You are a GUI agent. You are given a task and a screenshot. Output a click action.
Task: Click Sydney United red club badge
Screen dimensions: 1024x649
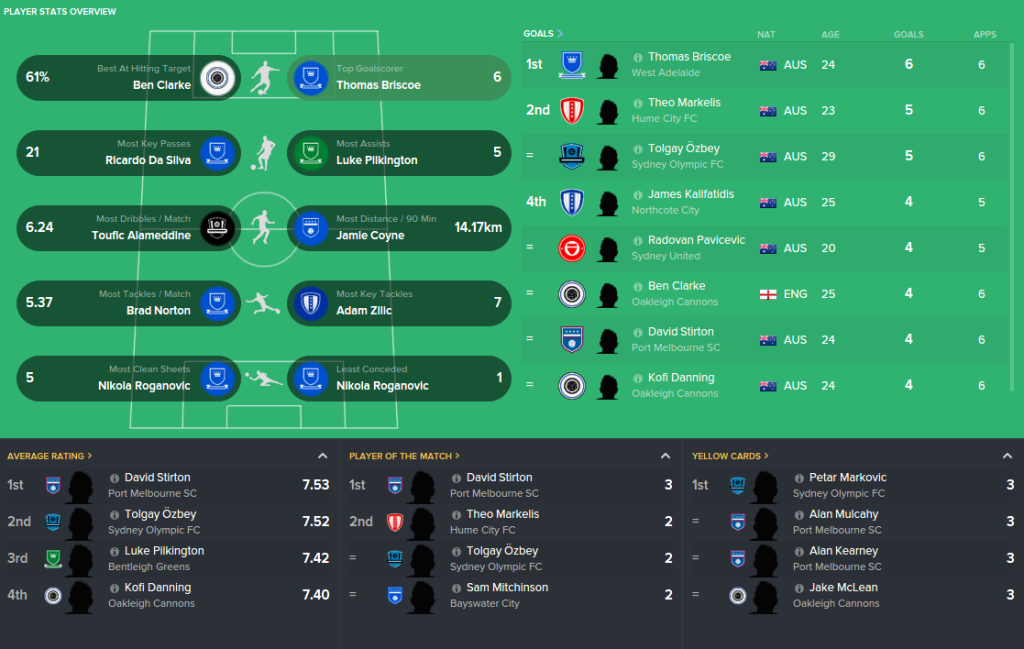571,248
